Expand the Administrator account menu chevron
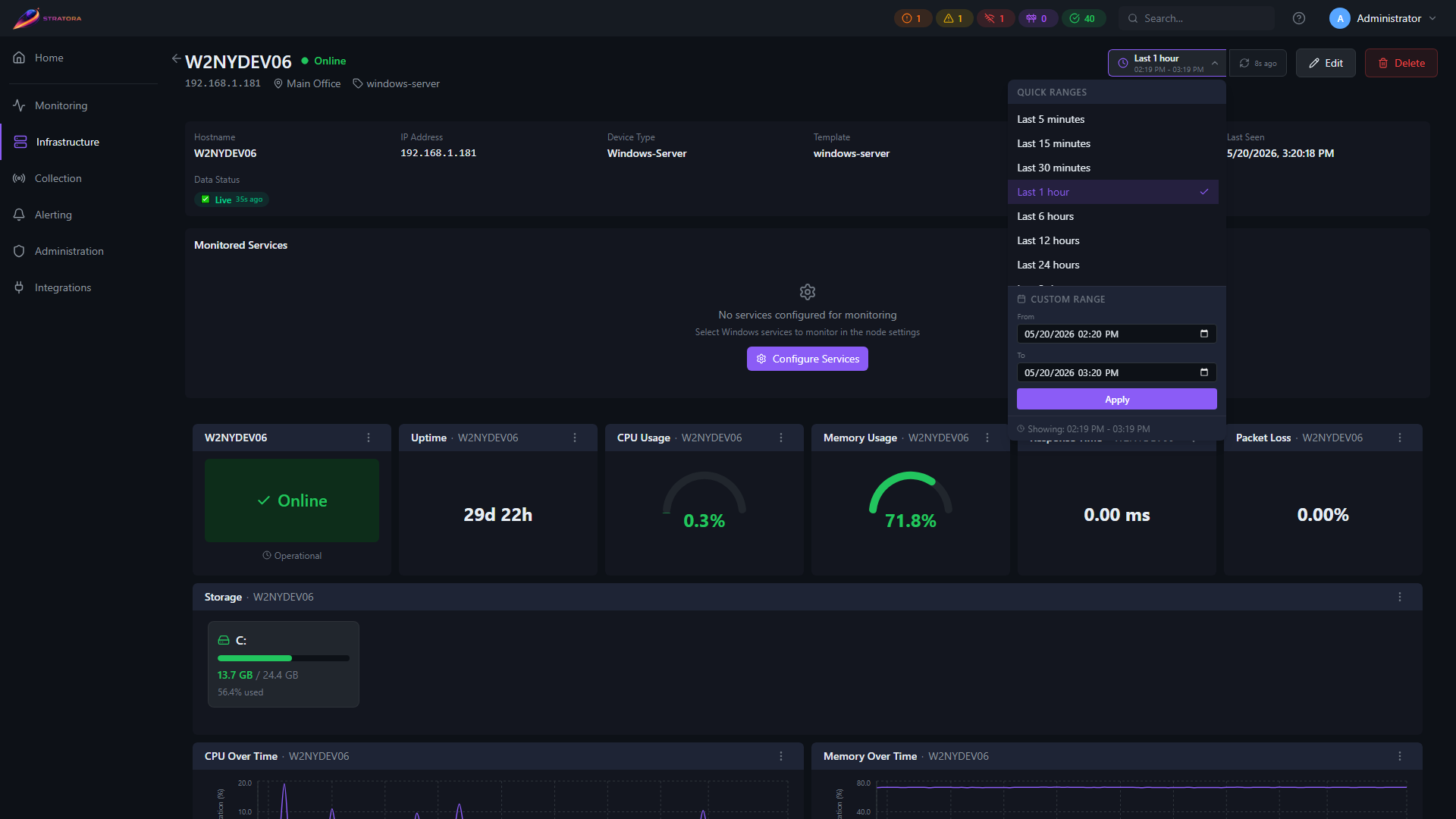This screenshot has width=1456, height=819. (1432, 18)
